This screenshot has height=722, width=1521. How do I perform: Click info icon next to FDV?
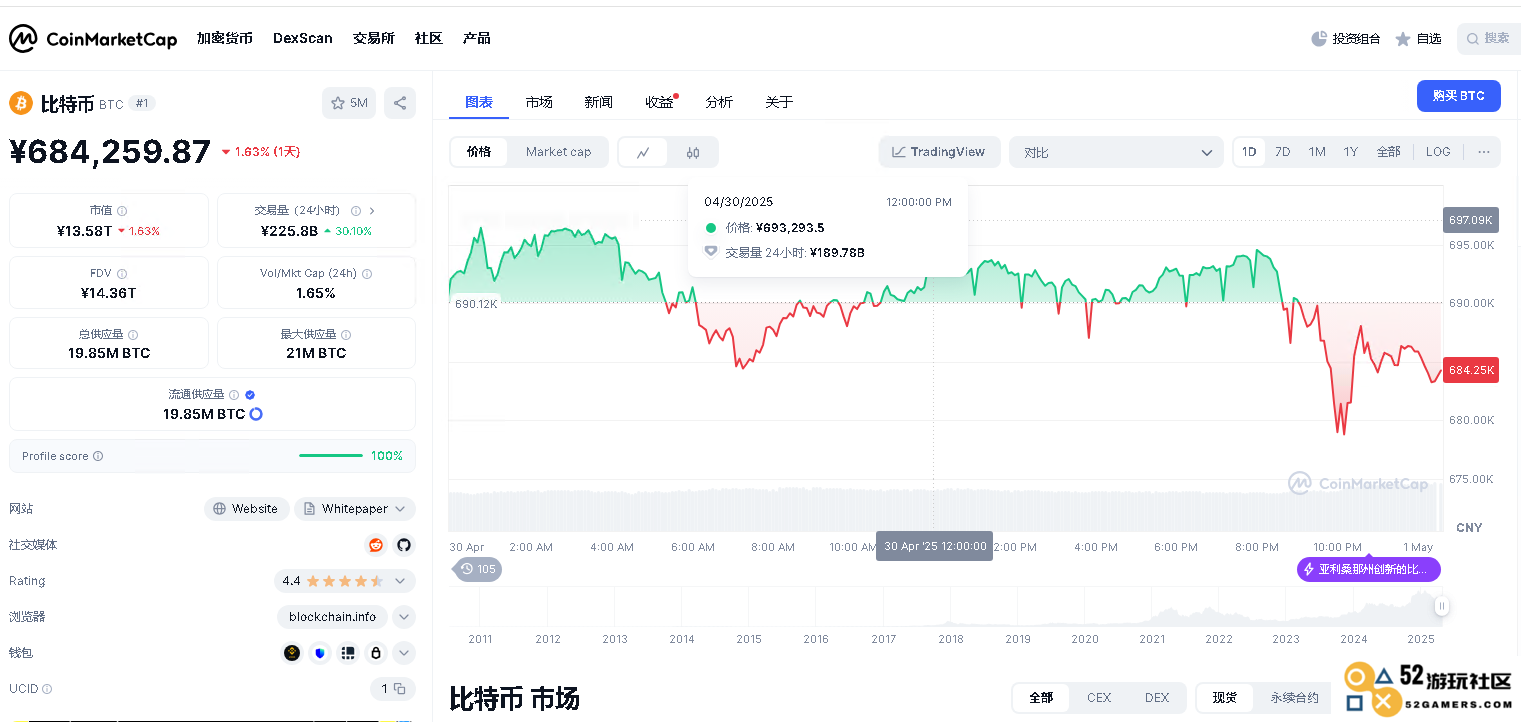(x=122, y=273)
